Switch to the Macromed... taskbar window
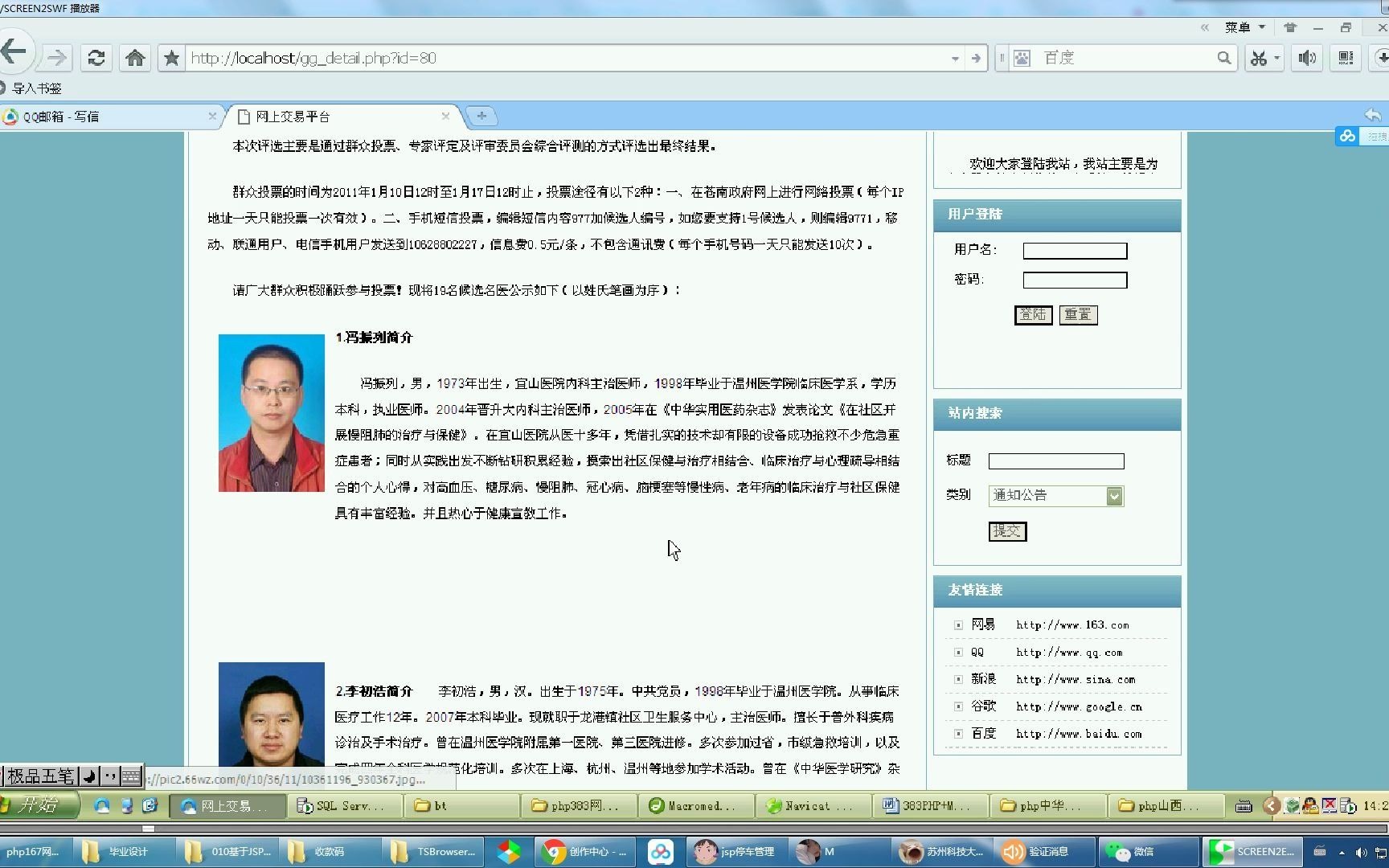The width and height of the screenshot is (1389, 868). coord(694,805)
